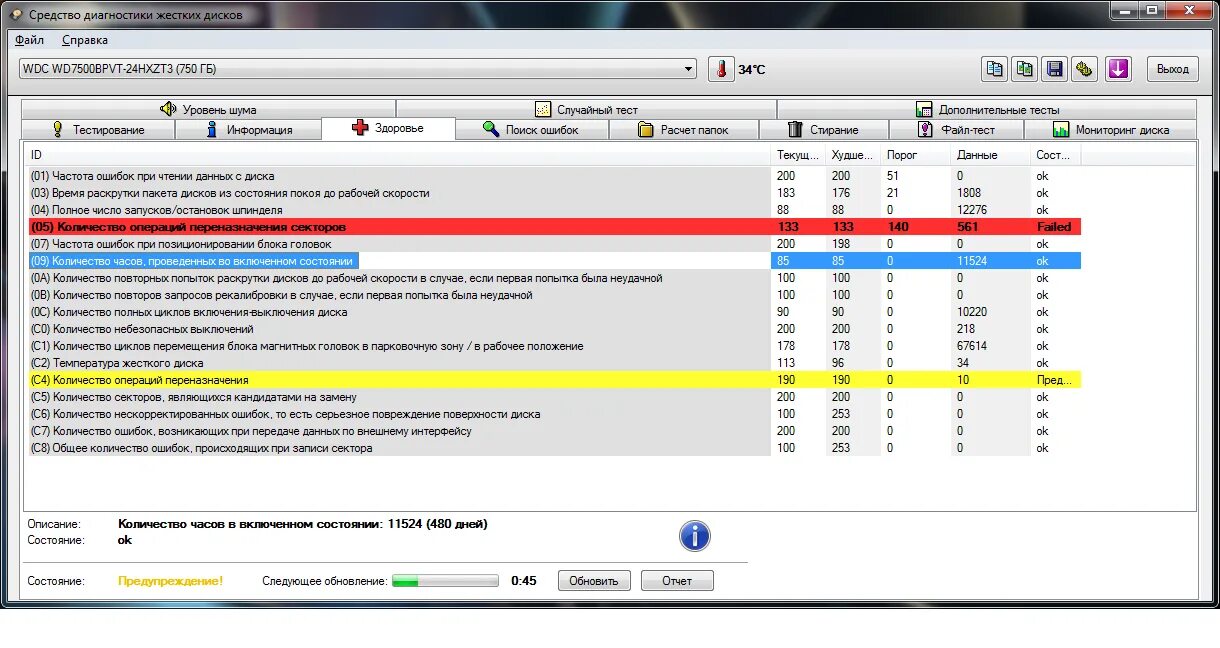Select the Здоровье tab
Viewport: 1220px width, 648px height.
coord(388,128)
